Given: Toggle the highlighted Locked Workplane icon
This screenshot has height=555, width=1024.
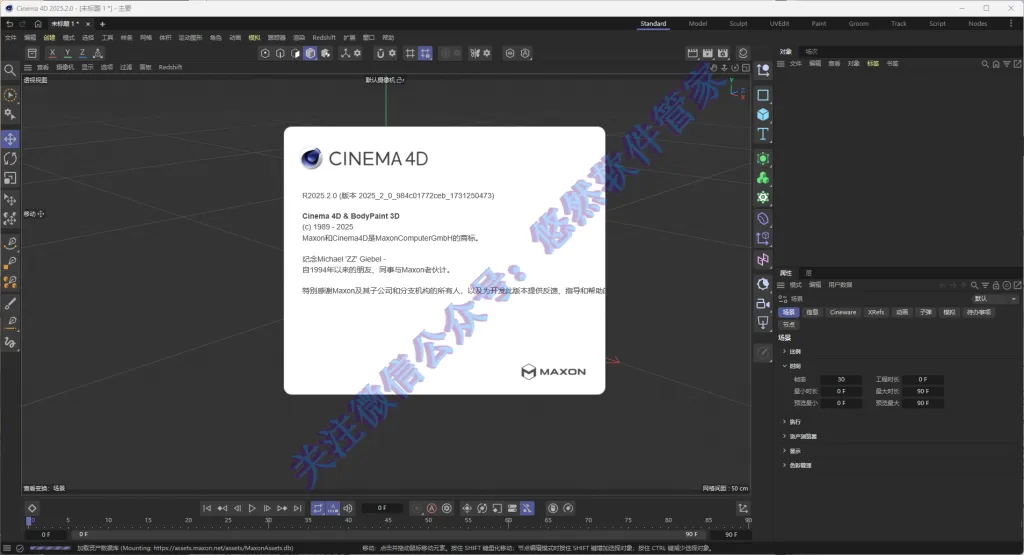Looking at the screenshot, I should pyautogui.click(x=425, y=53).
